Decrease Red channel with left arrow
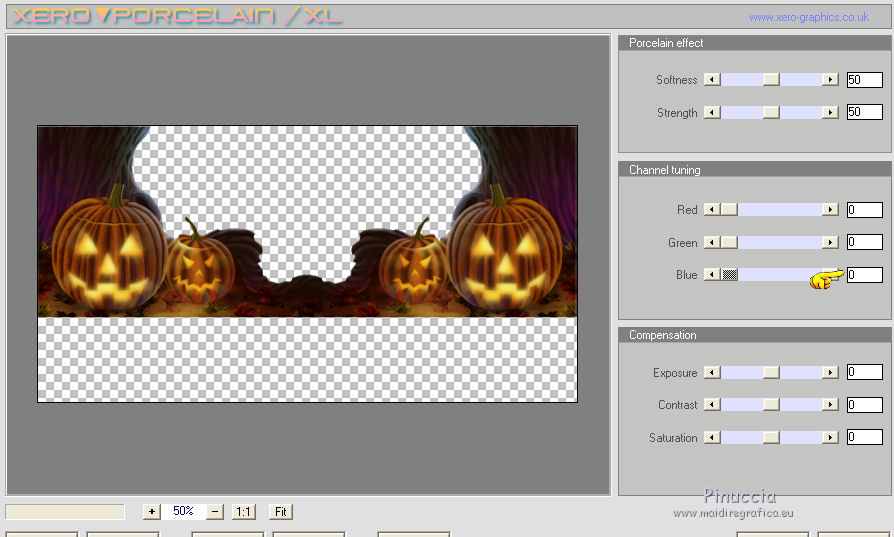 (712, 209)
